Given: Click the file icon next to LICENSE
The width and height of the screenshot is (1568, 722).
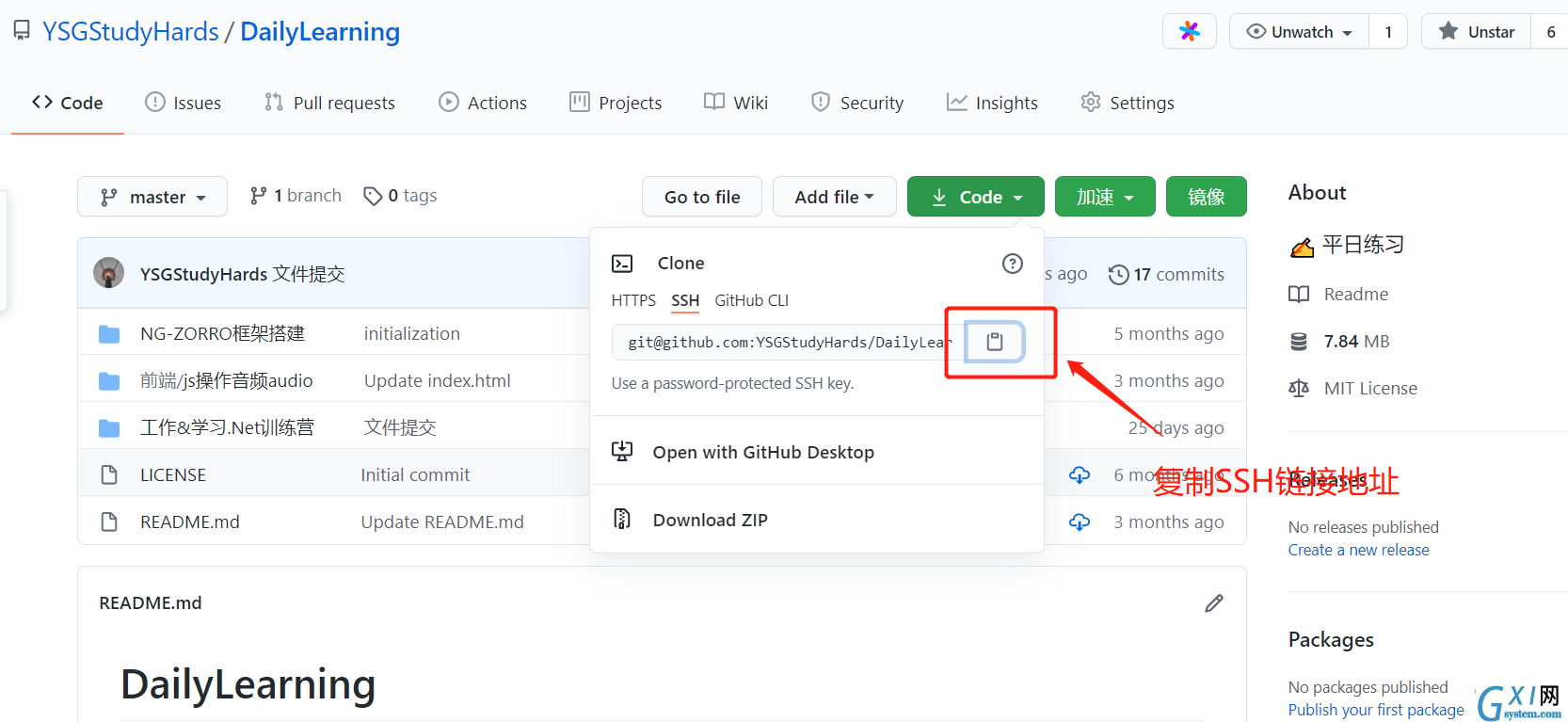Looking at the screenshot, I should [109, 474].
